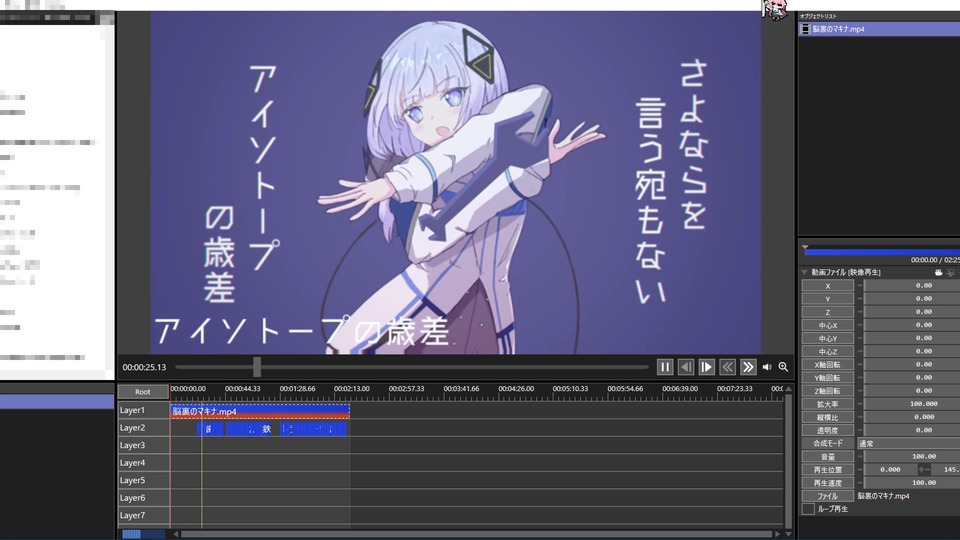The height and width of the screenshot is (540, 960).
Task: Click the X property button
Action: pos(828,286)
